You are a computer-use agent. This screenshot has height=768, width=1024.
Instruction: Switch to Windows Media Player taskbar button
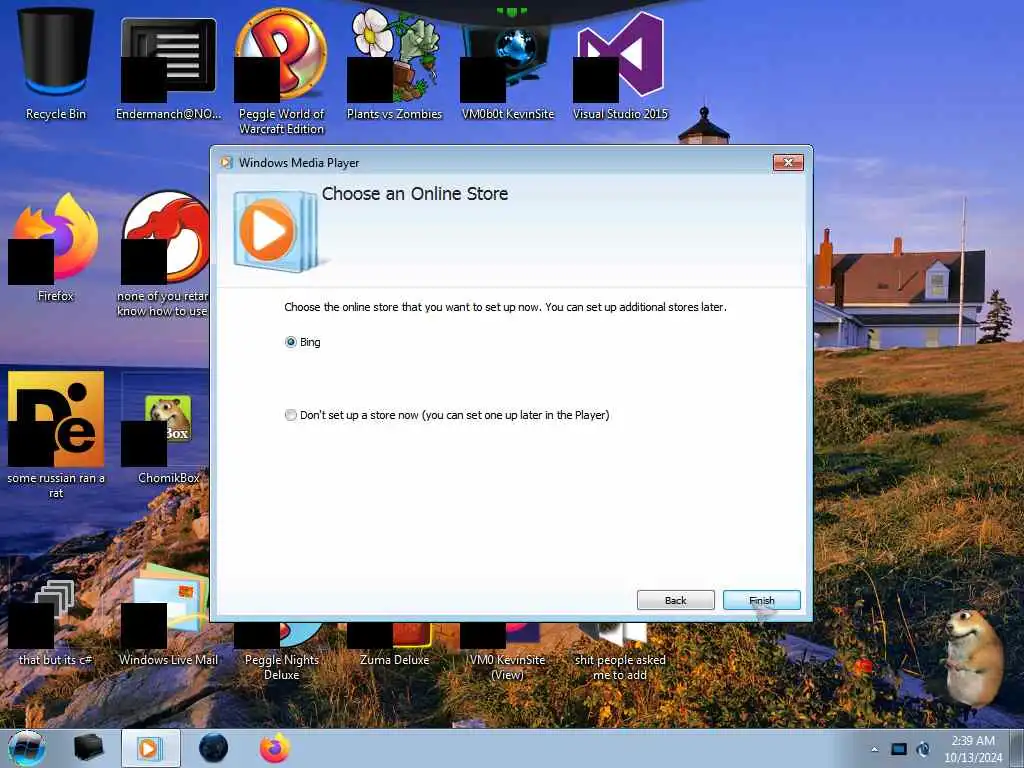[x=150, y=748]
